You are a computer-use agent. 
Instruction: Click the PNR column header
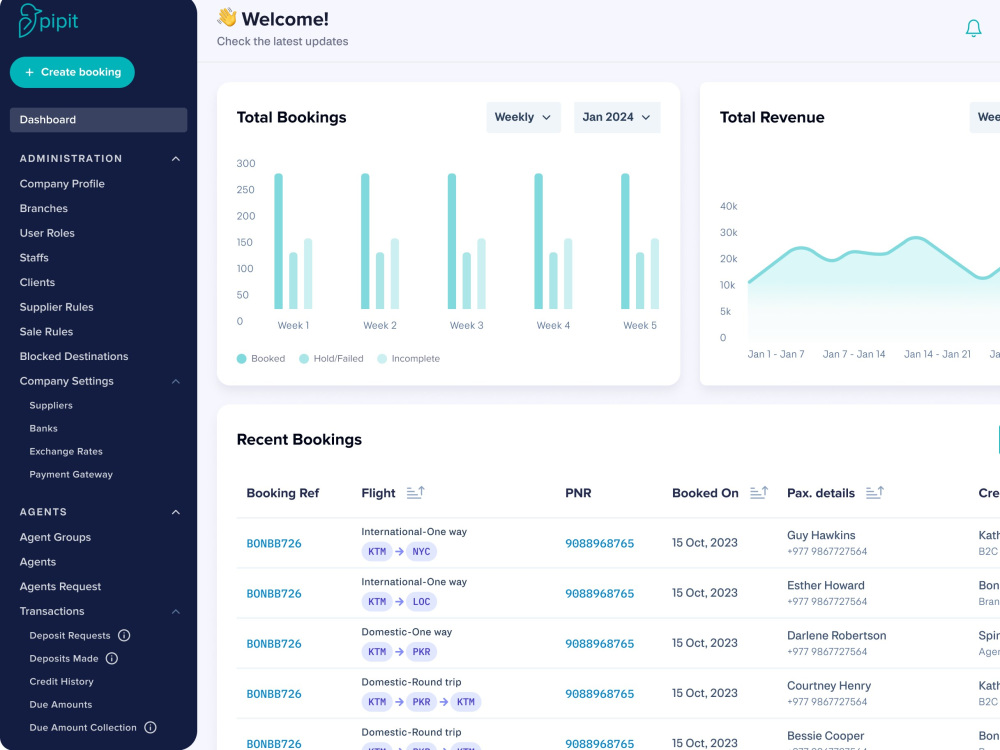coord(578,493)
